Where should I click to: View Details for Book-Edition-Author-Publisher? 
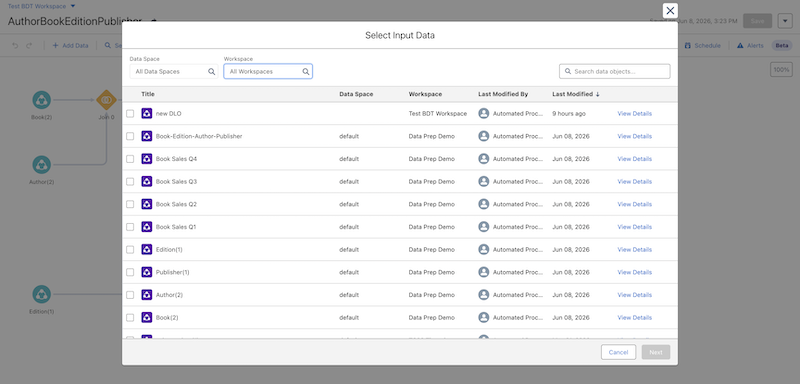click(x=635, y=136)
